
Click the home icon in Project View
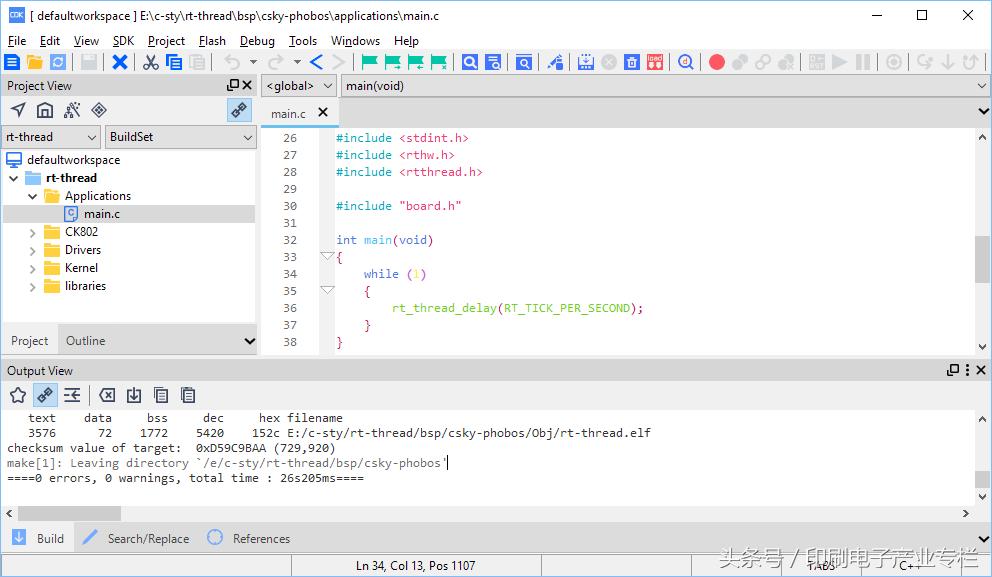[45, 110]
